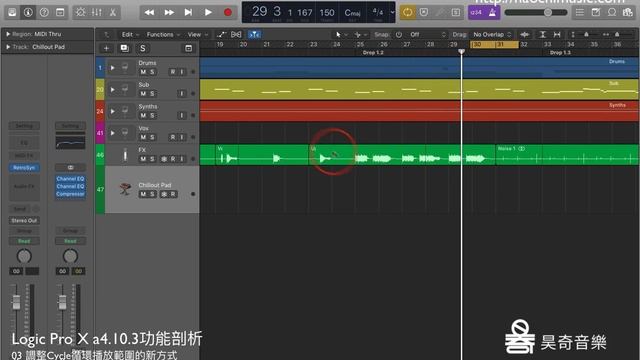This screenshot has height=360, width=640.
Task: Open the Compressor plug-in slot
Action: coord(70,194)
